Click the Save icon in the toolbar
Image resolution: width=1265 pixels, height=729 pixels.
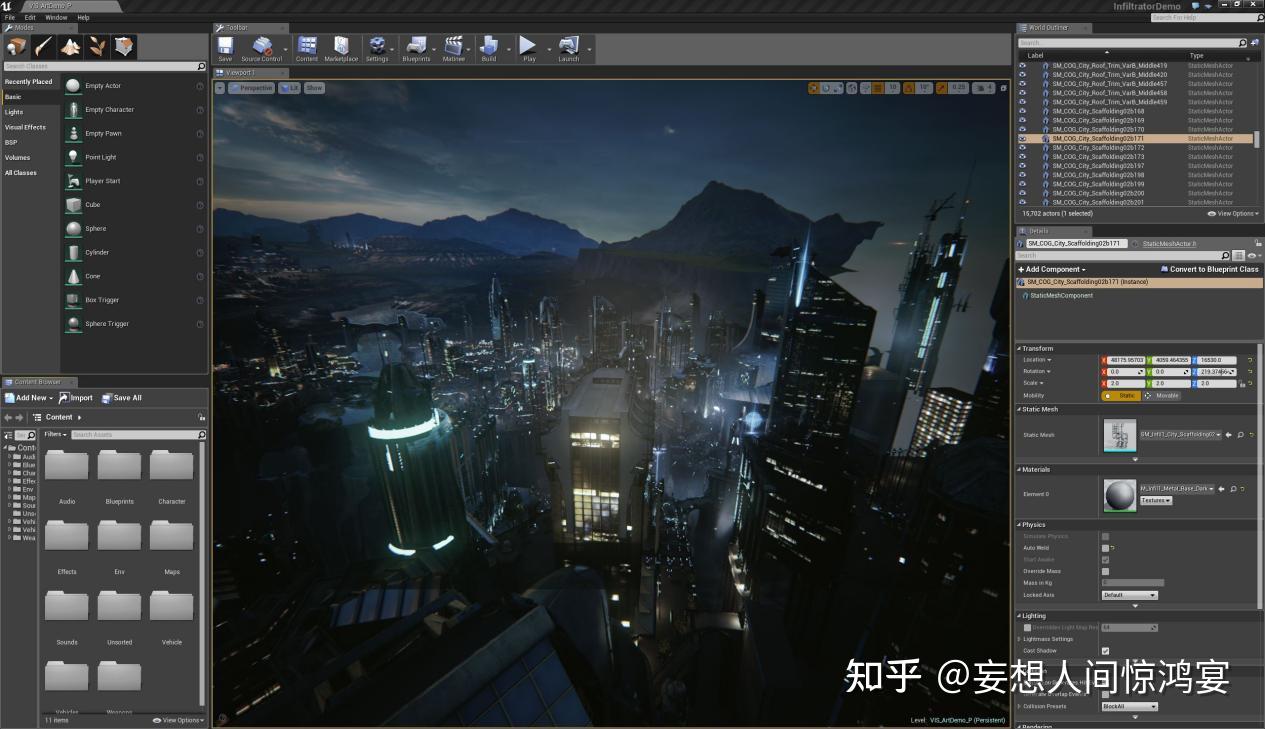225,46
